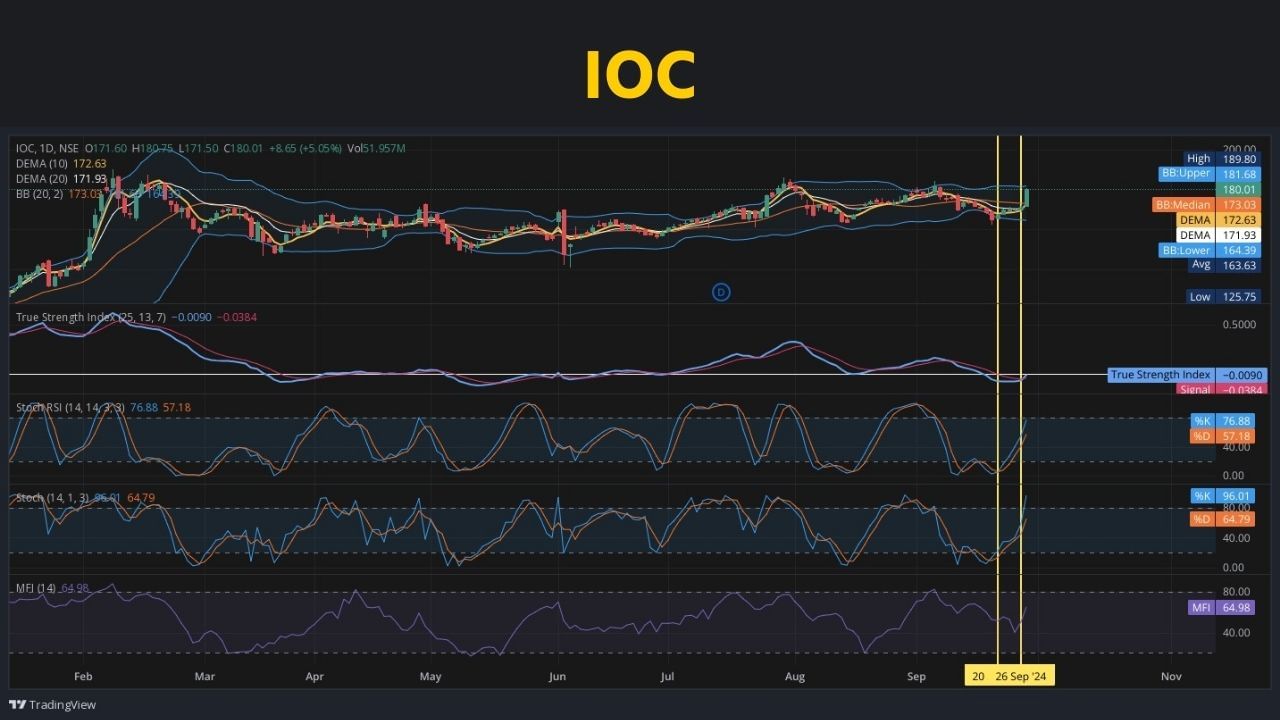
Task: Click the Vol 51.957M value
Action: point(376,148)
